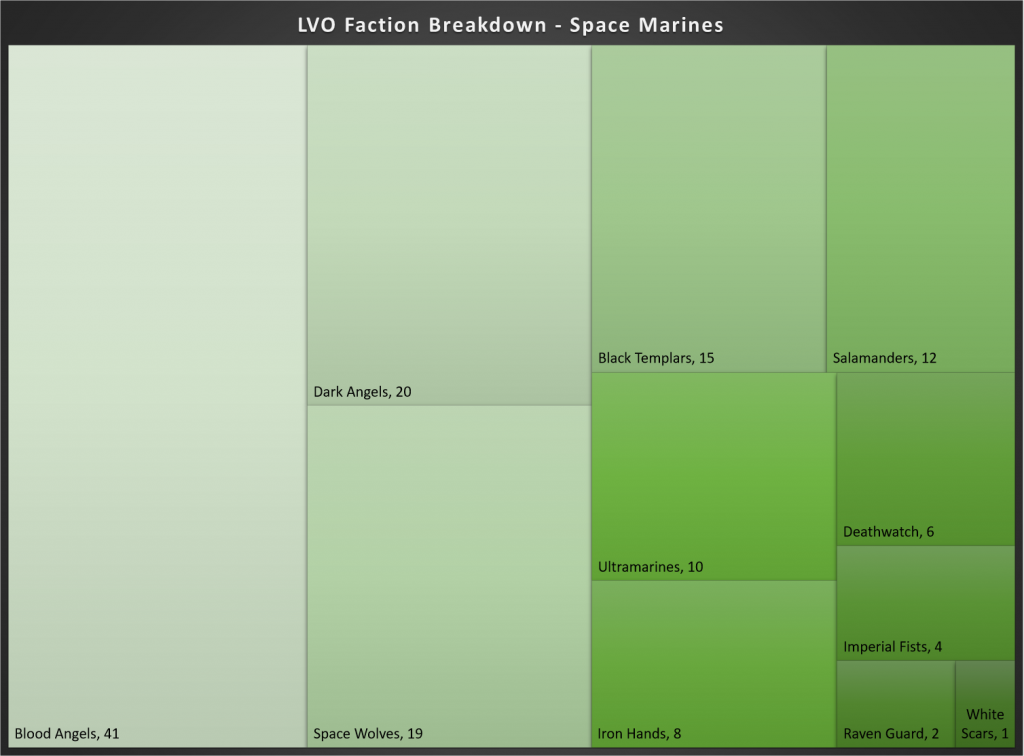
Task: Click the 'Salamanders, 12' label text
Action: [885, 358]
